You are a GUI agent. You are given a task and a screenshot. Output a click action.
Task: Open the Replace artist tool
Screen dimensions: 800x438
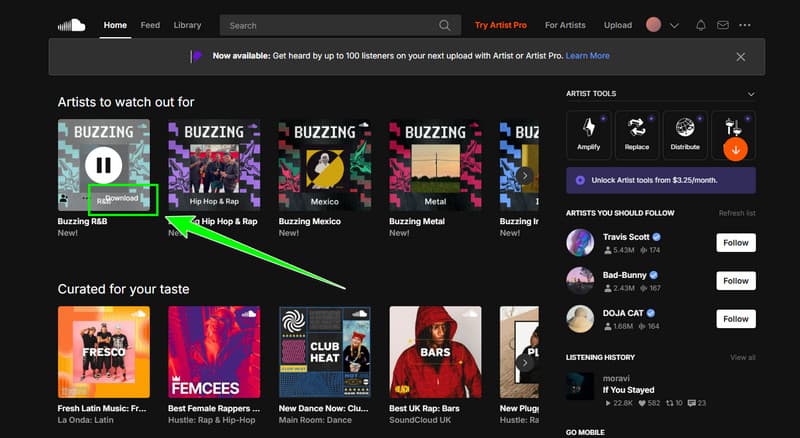637,135
